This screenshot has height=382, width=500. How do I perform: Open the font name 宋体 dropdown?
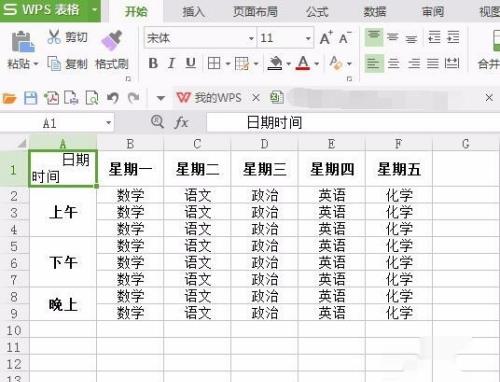point(251,38)
